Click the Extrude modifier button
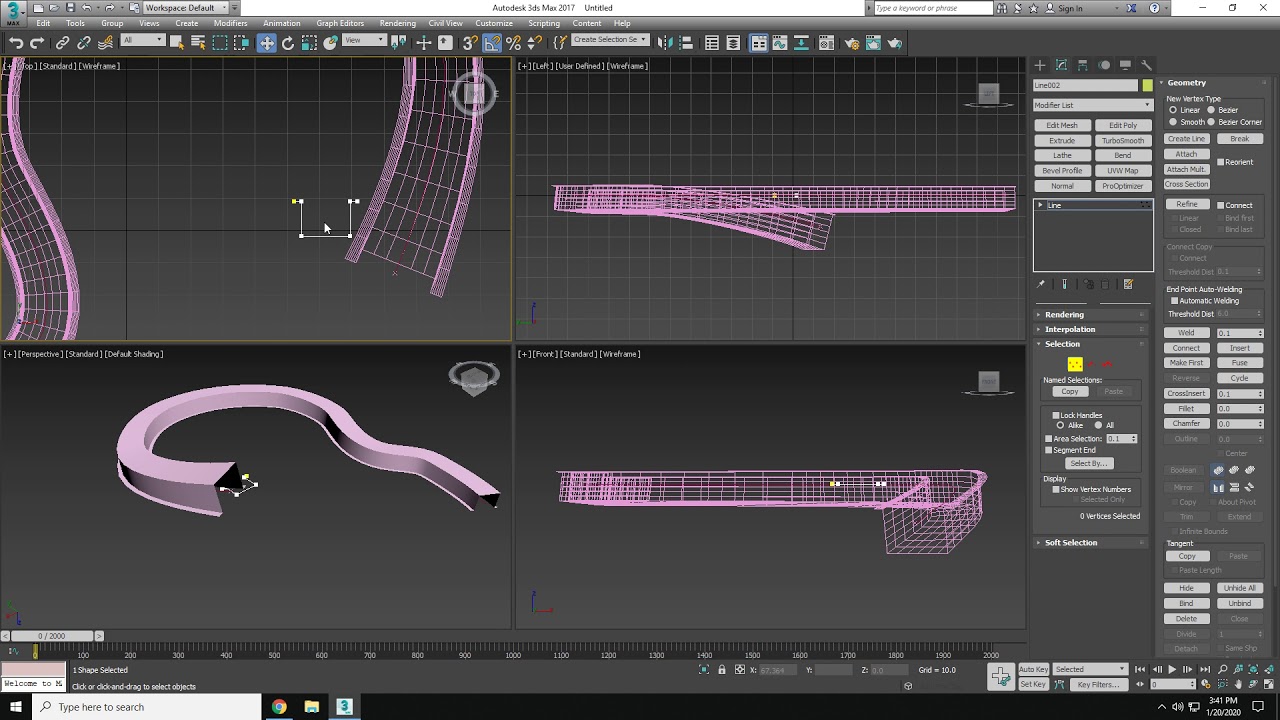1280x720 pixels. [1062, 140]
